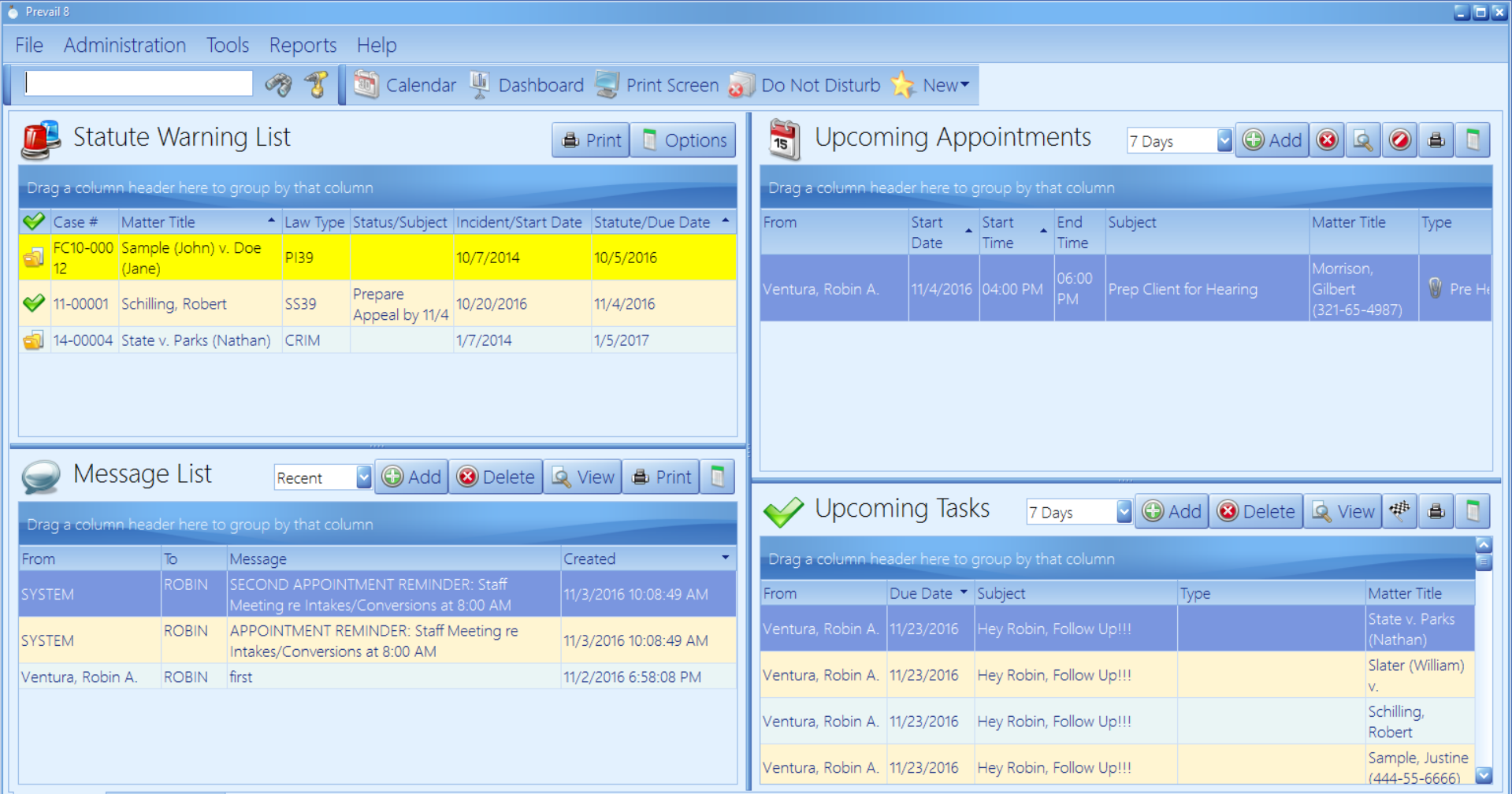Open the Reports menu
Screen dimensions: 1512x794
click(303, 45)
